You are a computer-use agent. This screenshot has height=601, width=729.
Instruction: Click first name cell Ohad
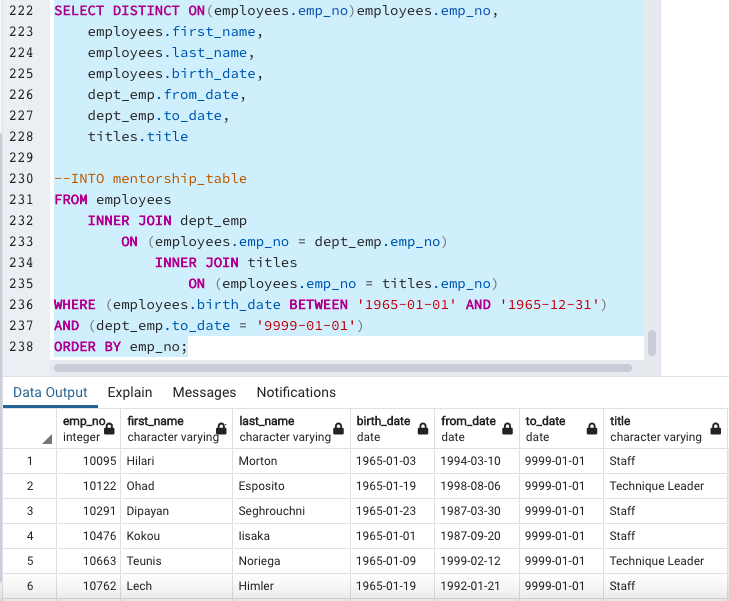pyautogui.click(x=176, y=486)
